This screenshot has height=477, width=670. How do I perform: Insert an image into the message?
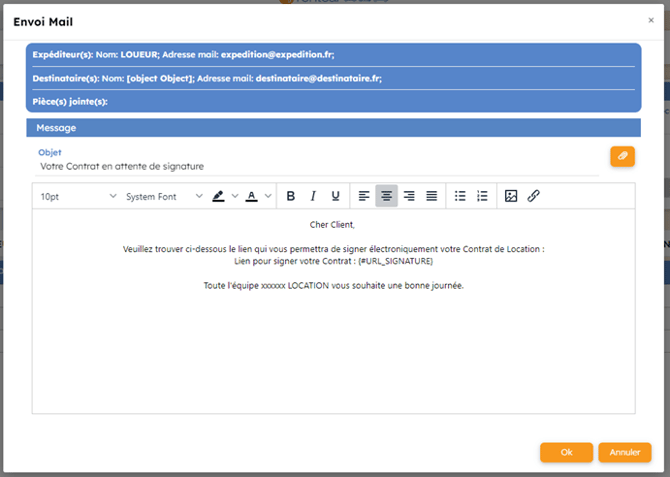(511, 196)
